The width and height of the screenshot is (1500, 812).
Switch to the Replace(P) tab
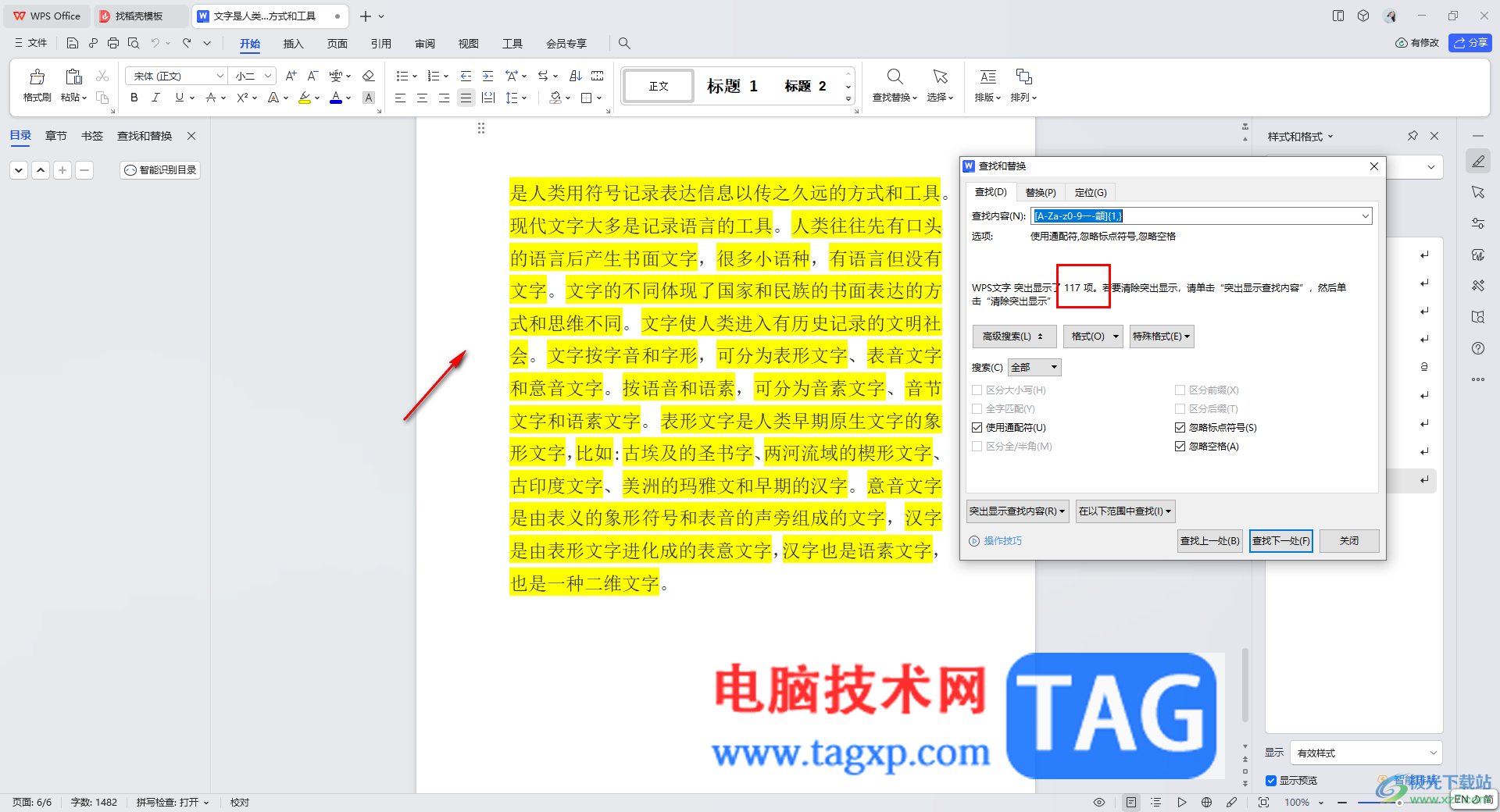click(x=1041, y=193)
